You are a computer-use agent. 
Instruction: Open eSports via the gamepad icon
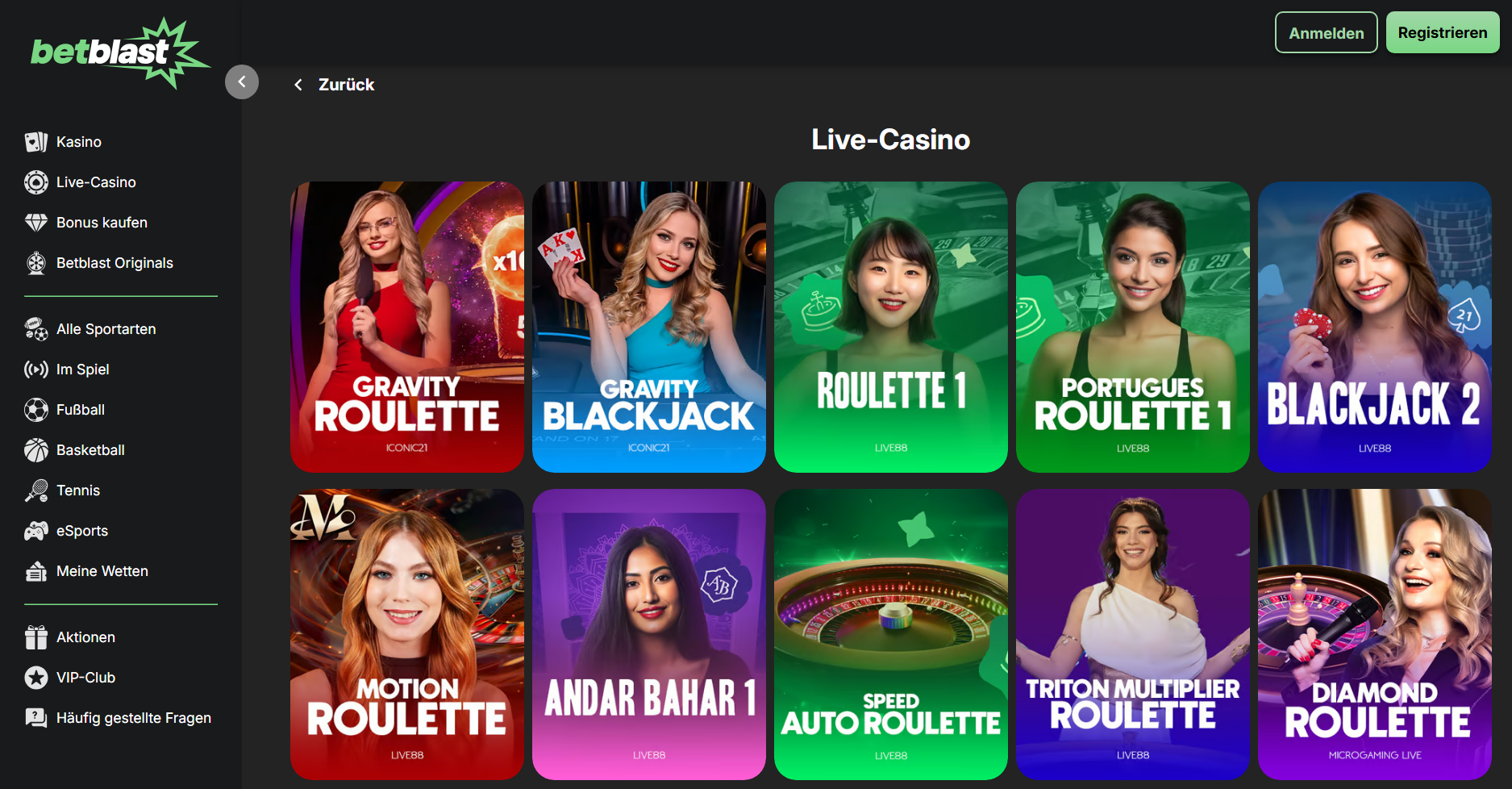[35, 530]
